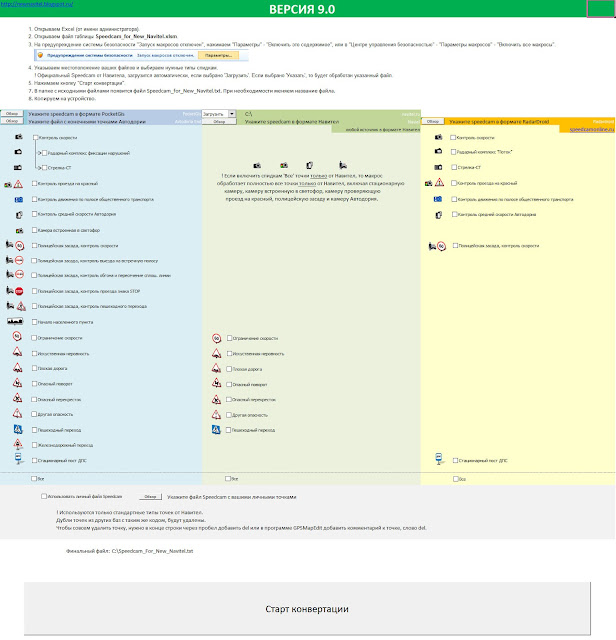Click the orange shield icon in the security warning bar
Viewport: 616px width, 640px height.
point(40,55)
